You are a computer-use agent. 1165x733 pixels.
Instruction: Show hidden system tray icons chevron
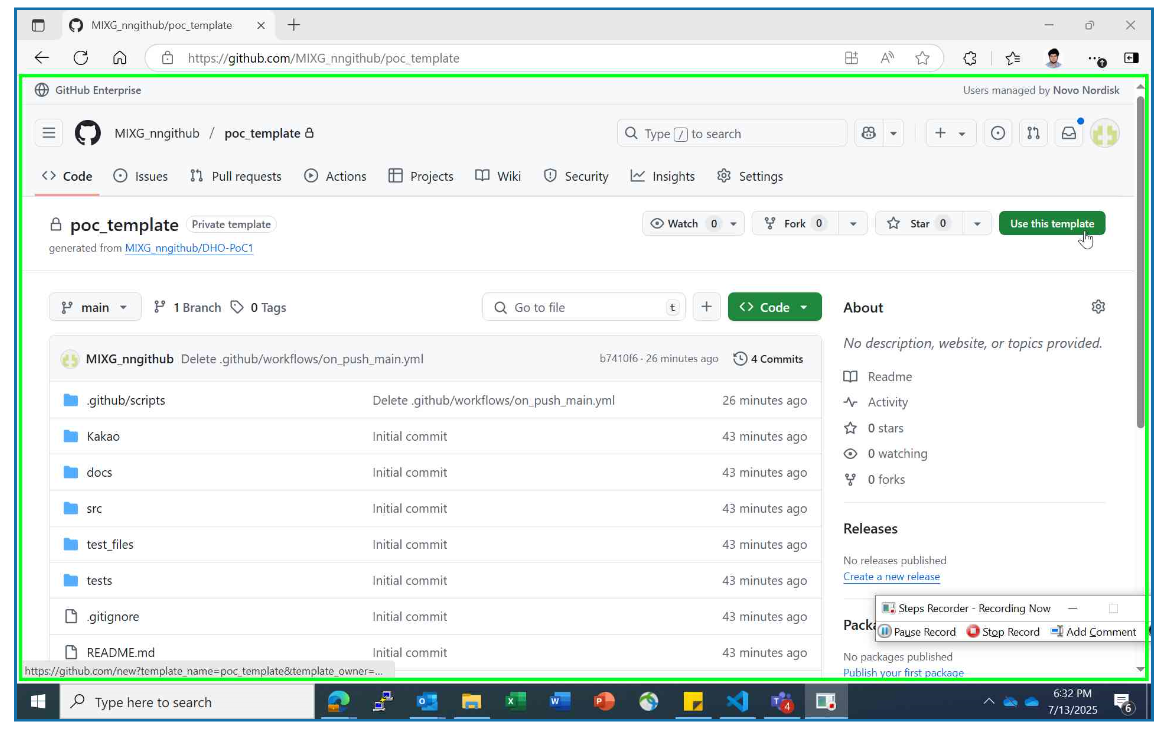[x=988, y=701]
